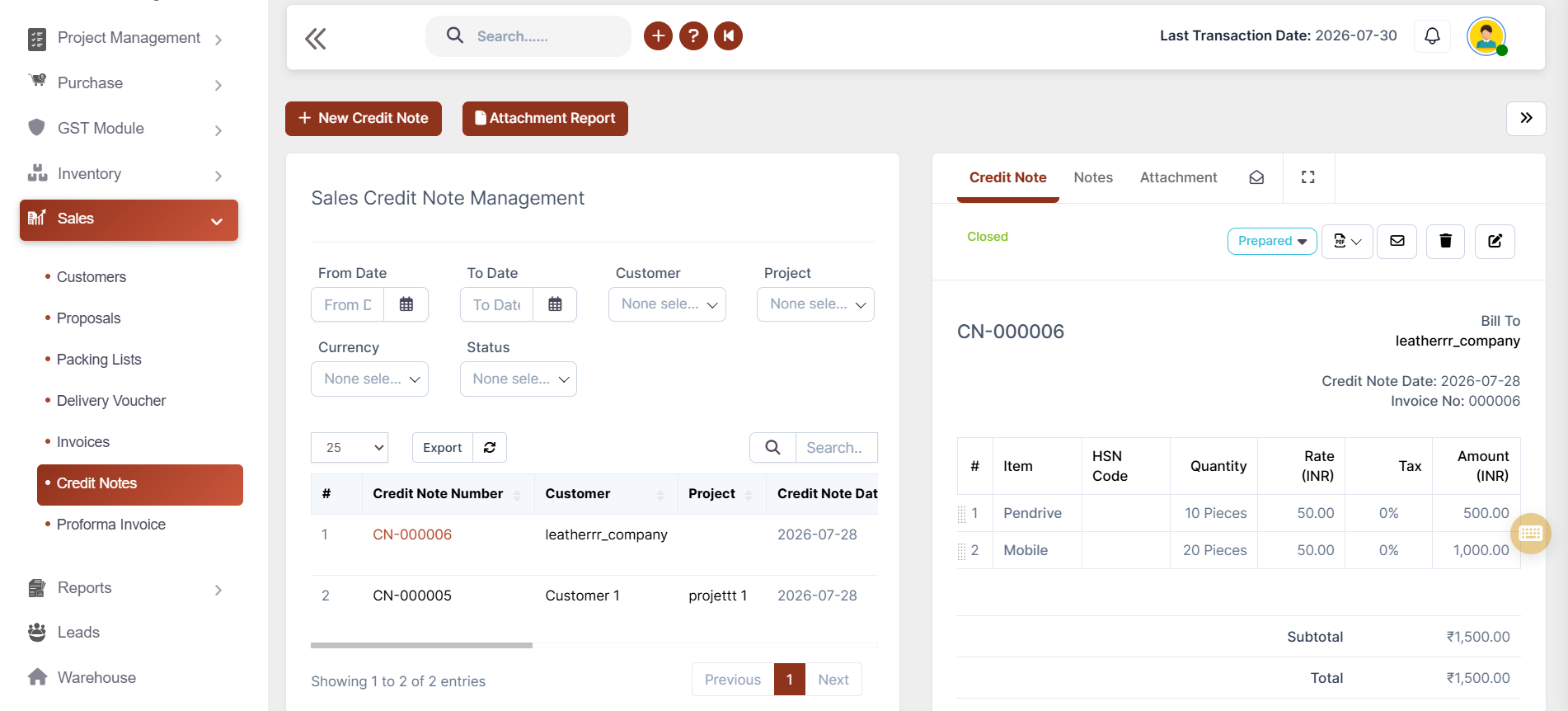Click floating yellow keyboard icon
Viewport: 1568px width, 711px height.
1531,534
